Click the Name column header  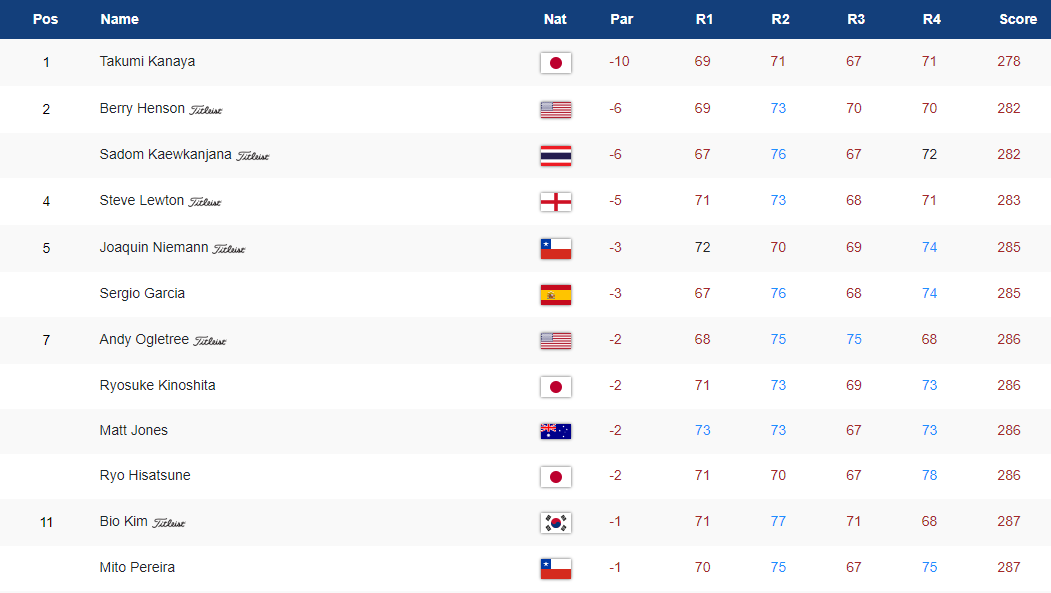click(x=119, y=19)
